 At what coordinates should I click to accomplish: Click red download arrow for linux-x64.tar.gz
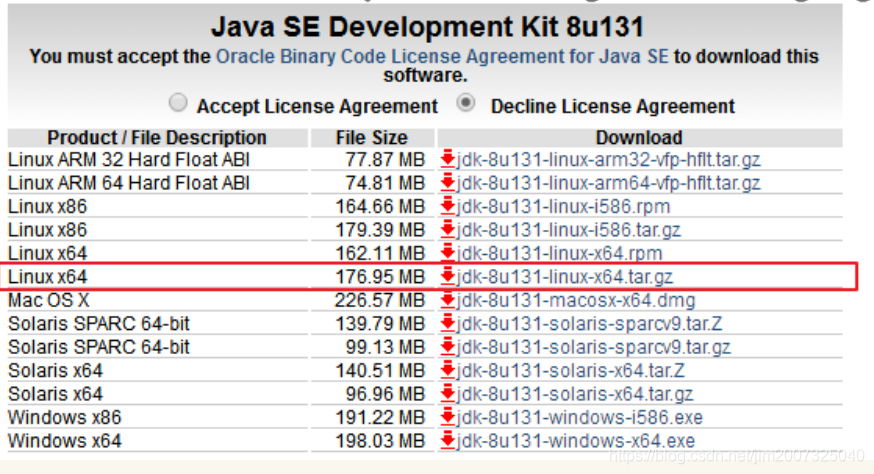coord(448,276)
